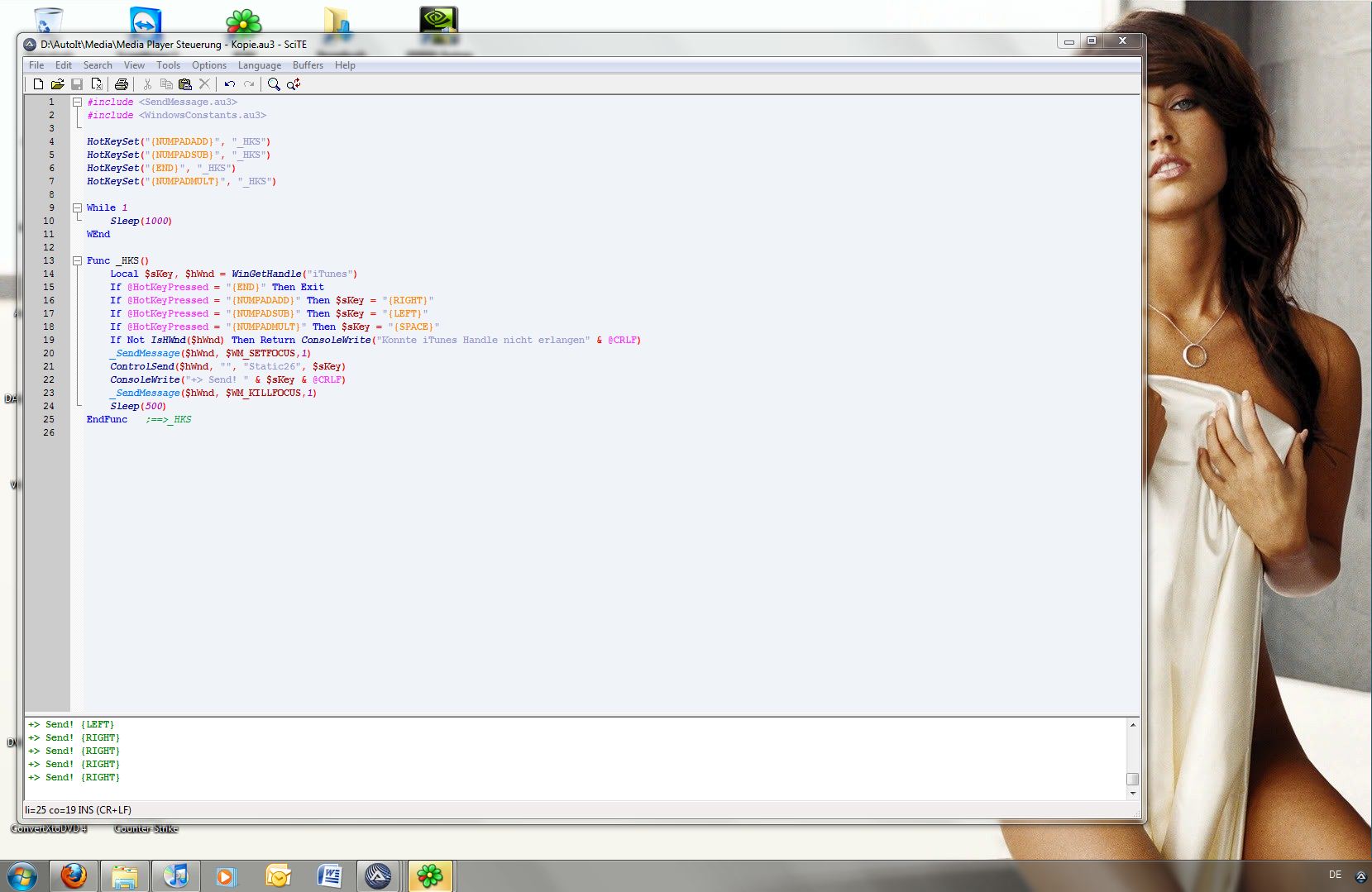Collapse the While loop fold marker

tap(77, 208)
